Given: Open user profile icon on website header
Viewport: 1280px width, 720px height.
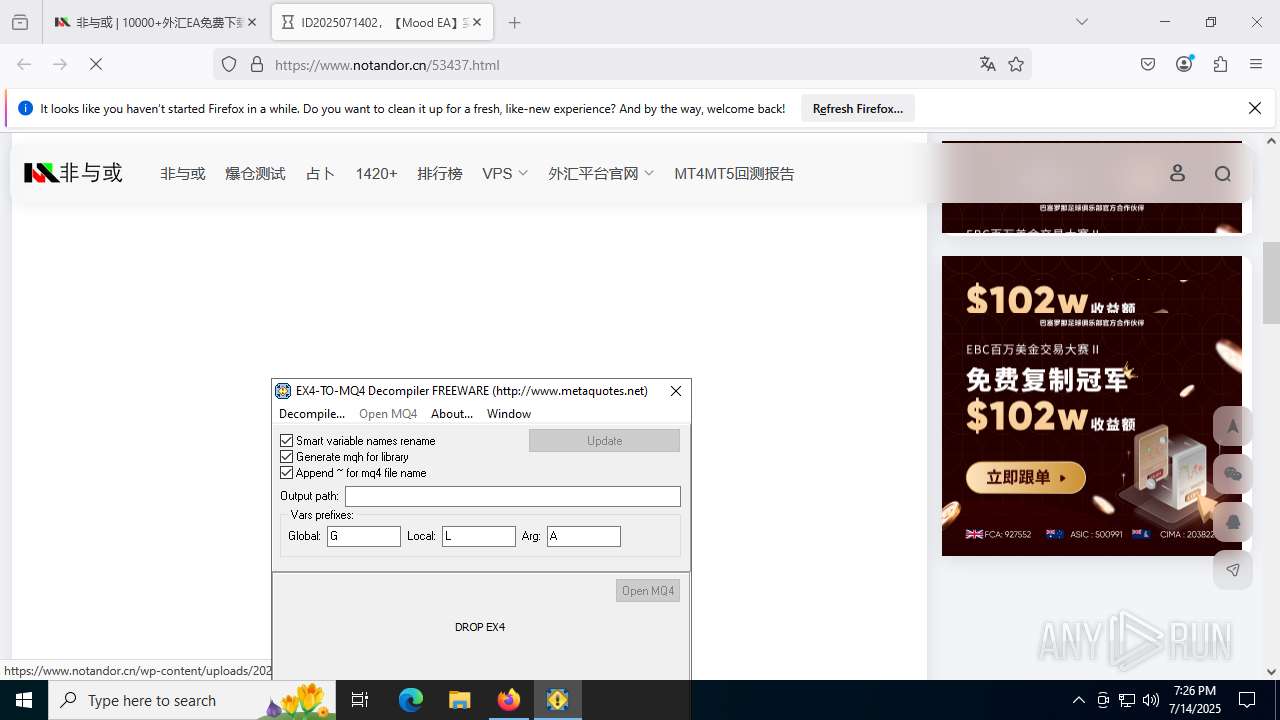Looking at the screenshot, I should click(x=1177, y=173).
